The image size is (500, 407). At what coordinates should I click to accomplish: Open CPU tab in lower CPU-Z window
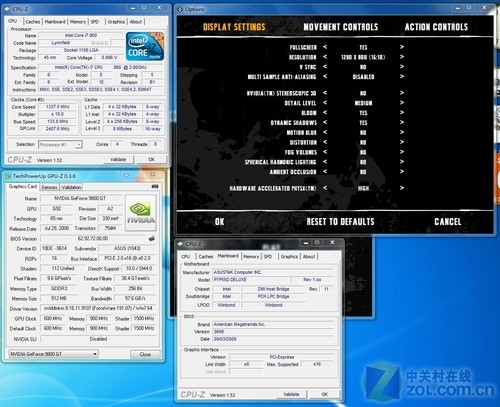click(186, 256)
